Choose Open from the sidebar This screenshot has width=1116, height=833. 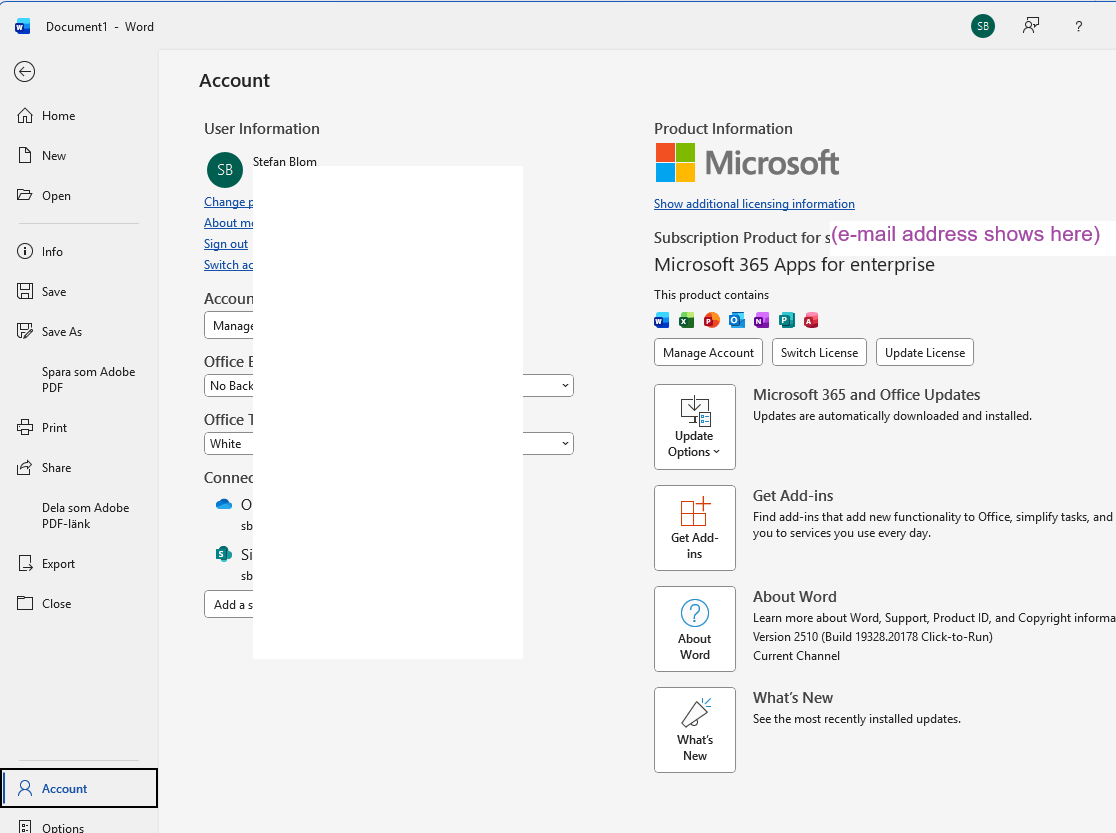(78, 195)
